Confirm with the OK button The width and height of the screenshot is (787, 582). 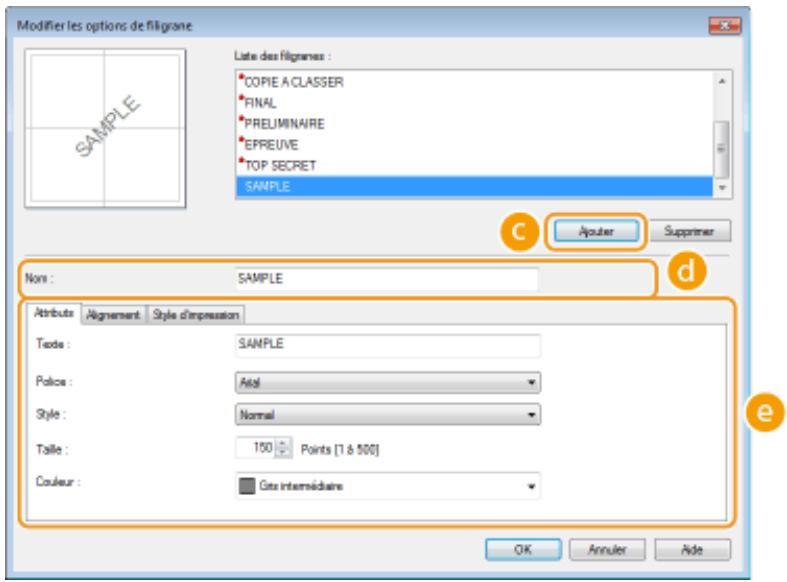[523, 549]
